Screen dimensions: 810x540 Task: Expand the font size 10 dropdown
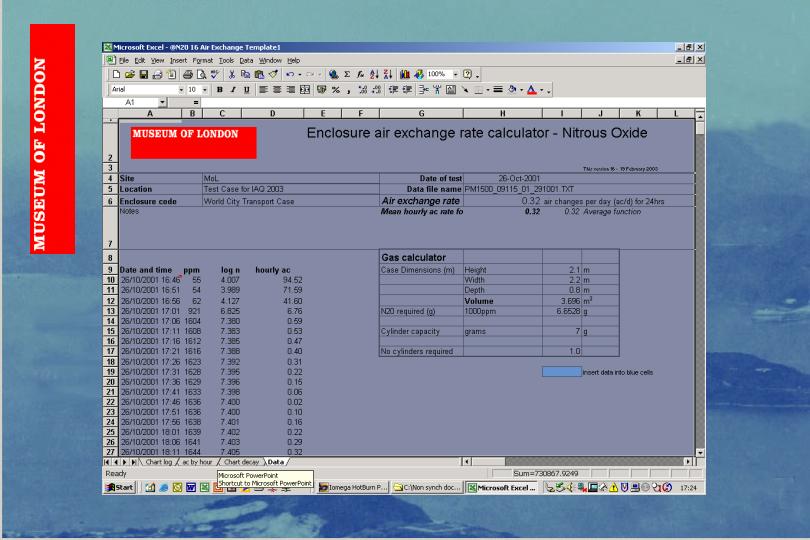point(205,90)
